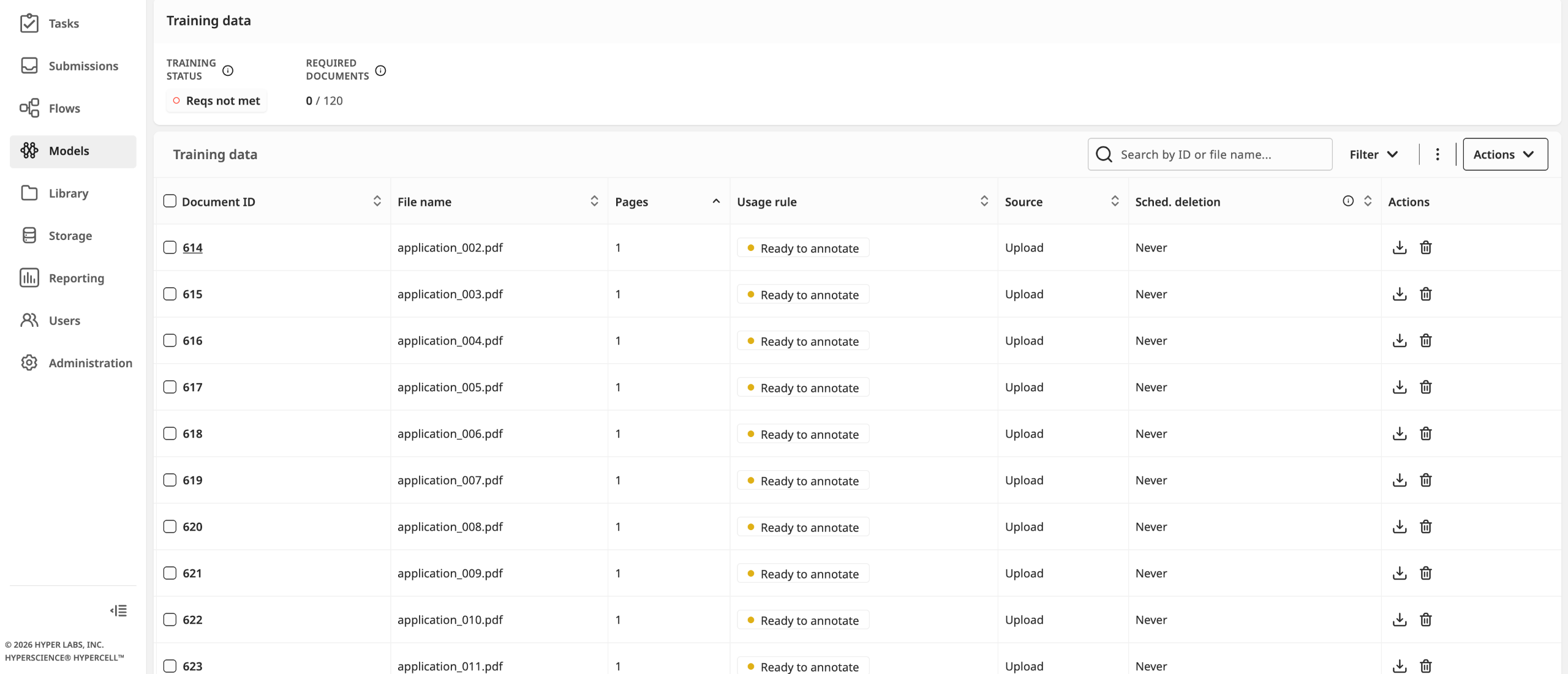The width and height of the screenshot is (1568, 674).
Task: Download application_008.pdf file
Action: click(x=1399, y=526)
